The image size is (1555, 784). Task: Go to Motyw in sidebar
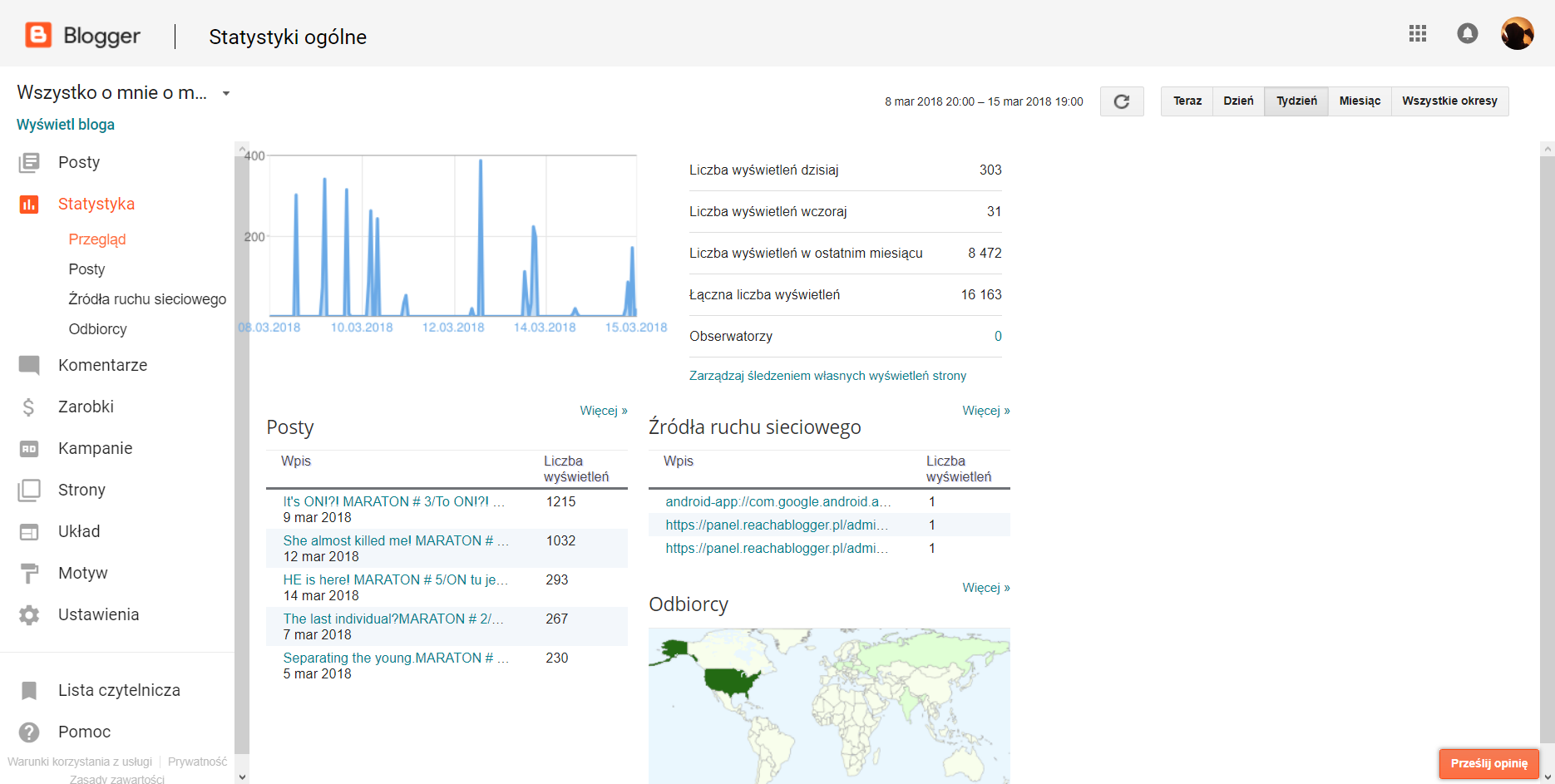pos(82,573)
